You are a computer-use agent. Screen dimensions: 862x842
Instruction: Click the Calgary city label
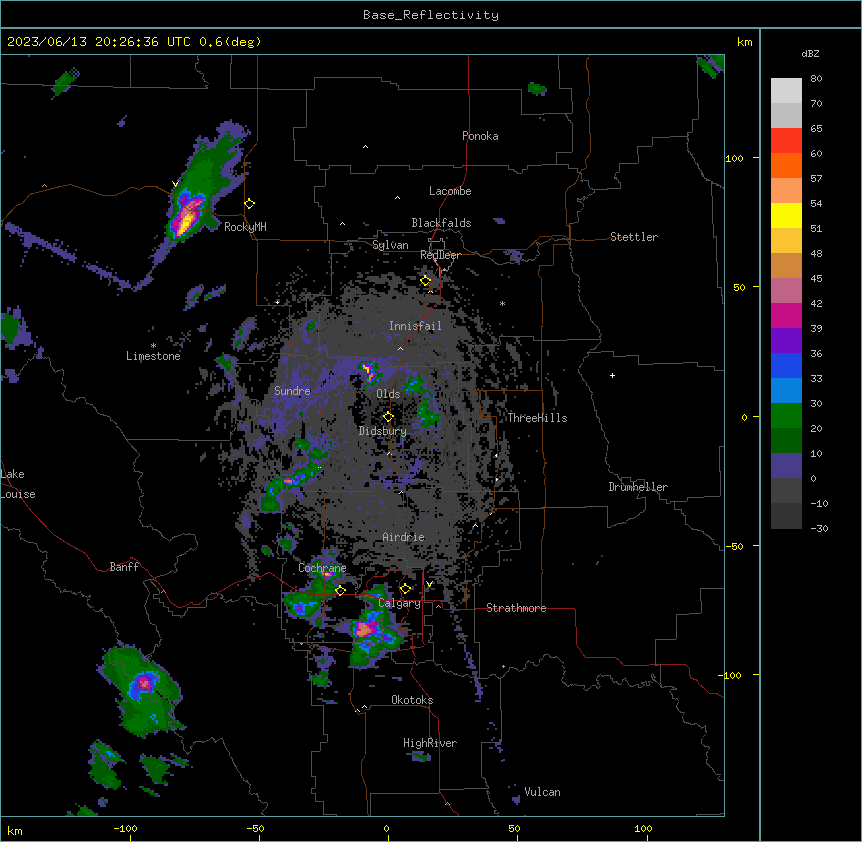point(400,603)
